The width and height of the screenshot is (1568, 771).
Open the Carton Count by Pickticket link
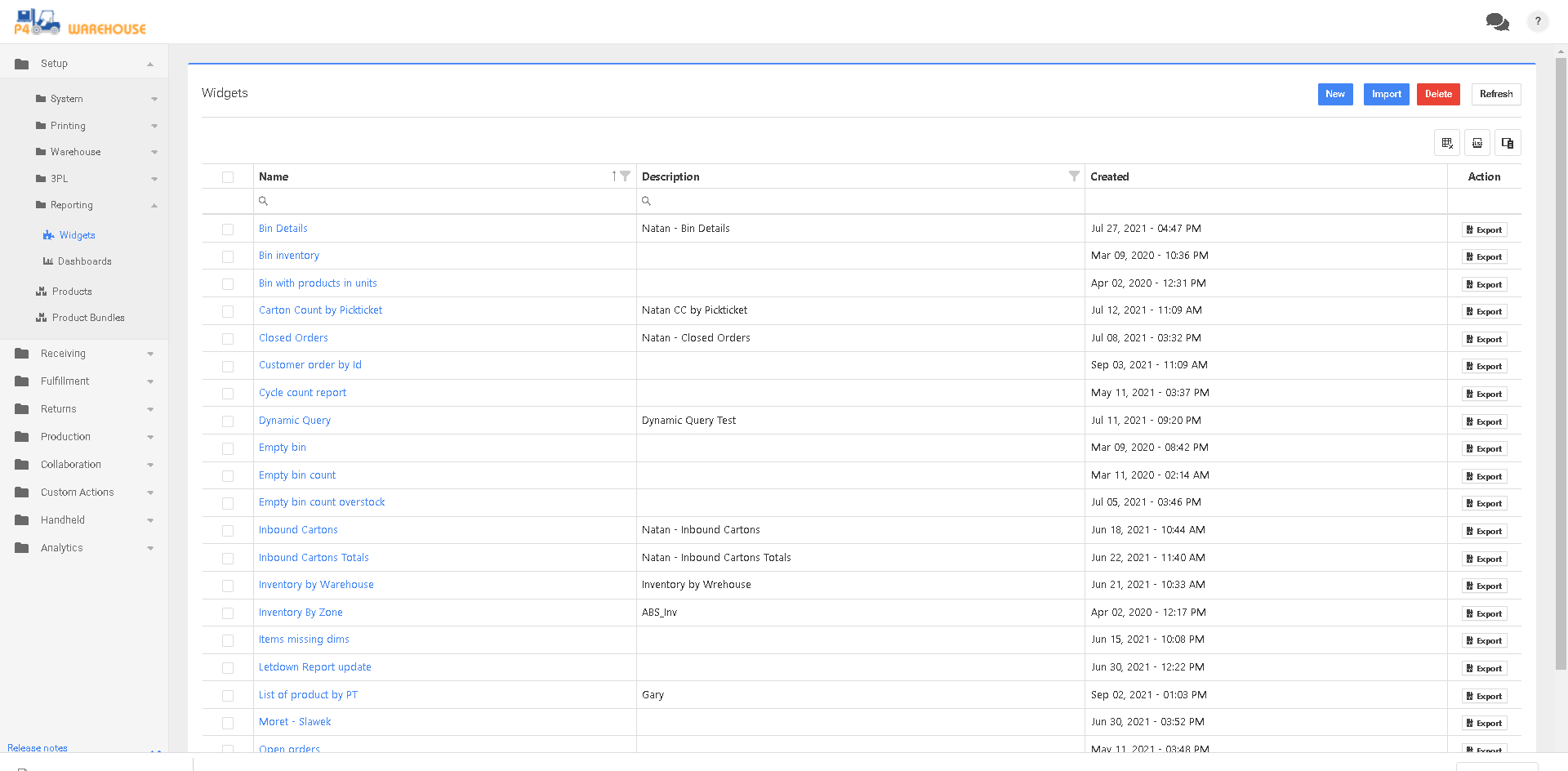click(320, 310)
